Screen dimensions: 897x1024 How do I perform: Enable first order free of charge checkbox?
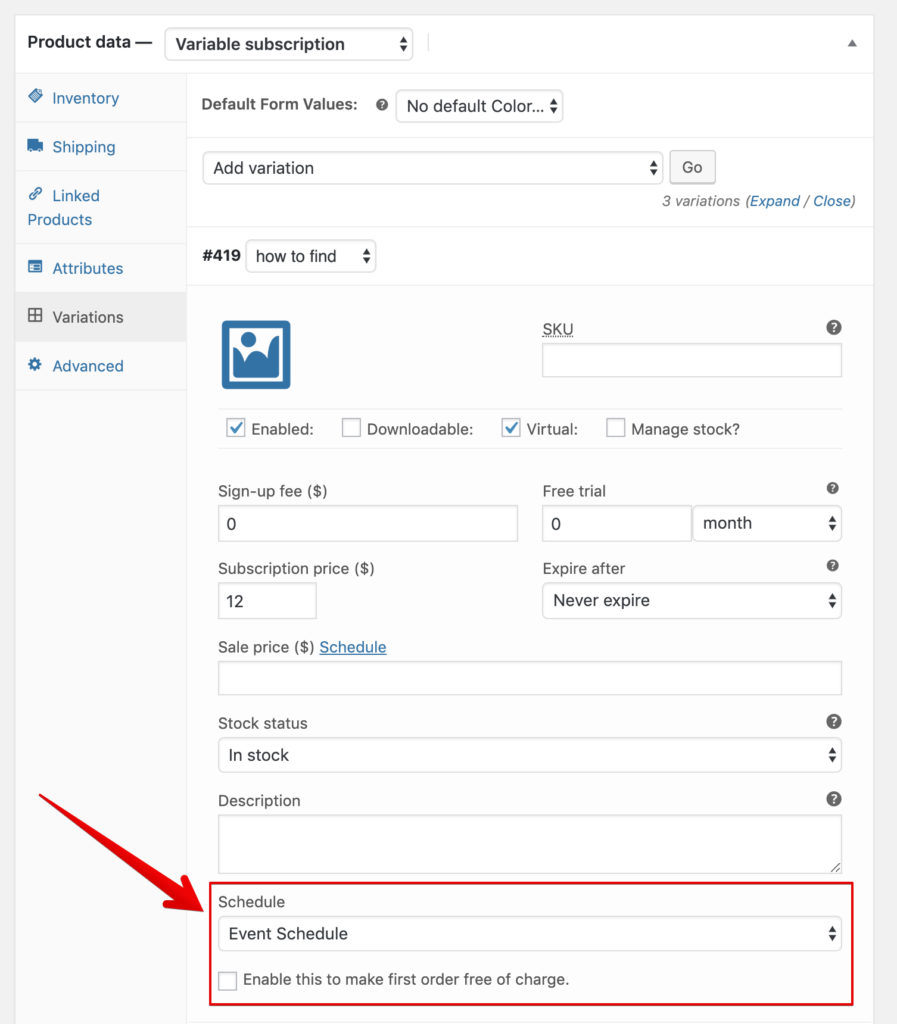click(x=227, y=980)
